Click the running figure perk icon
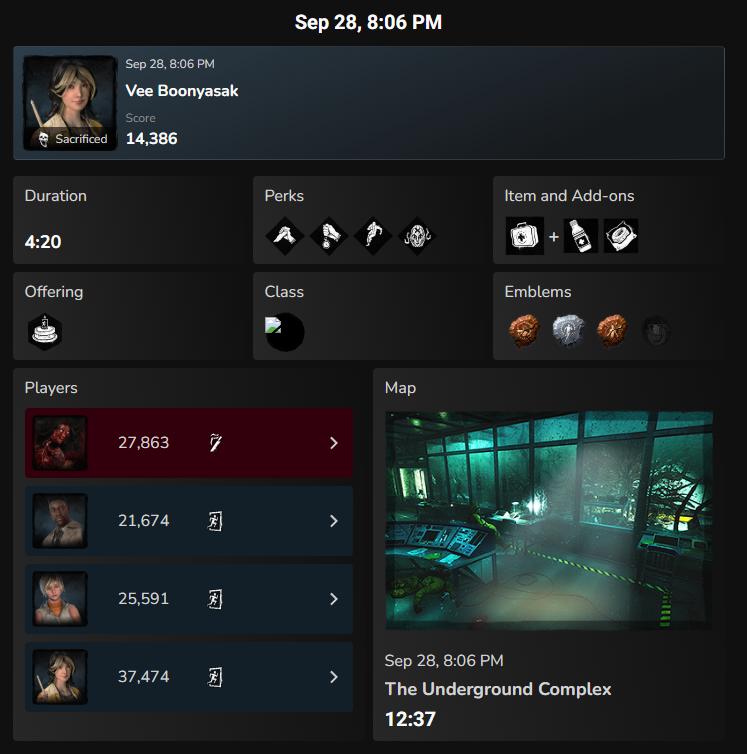 tap(373, 236)
